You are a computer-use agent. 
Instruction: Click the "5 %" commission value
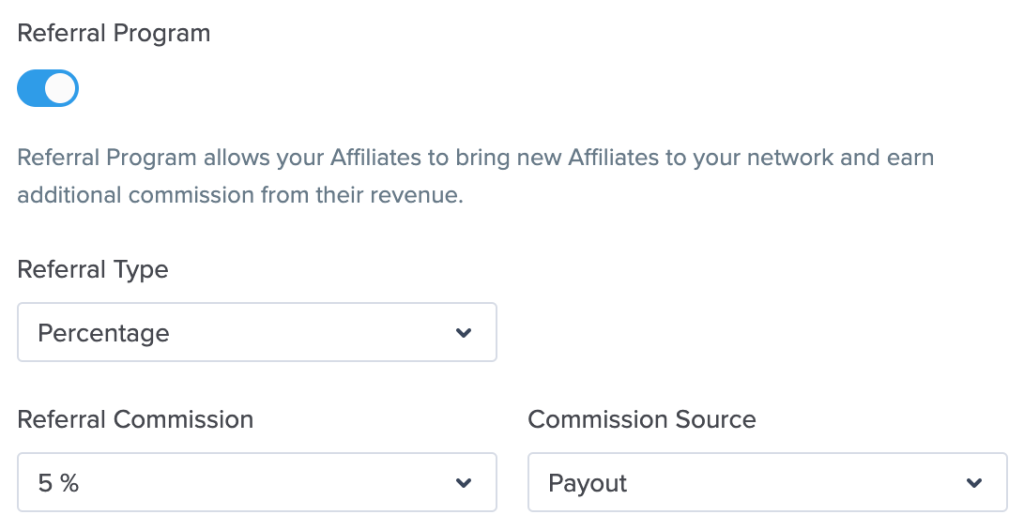click(58, 484)
